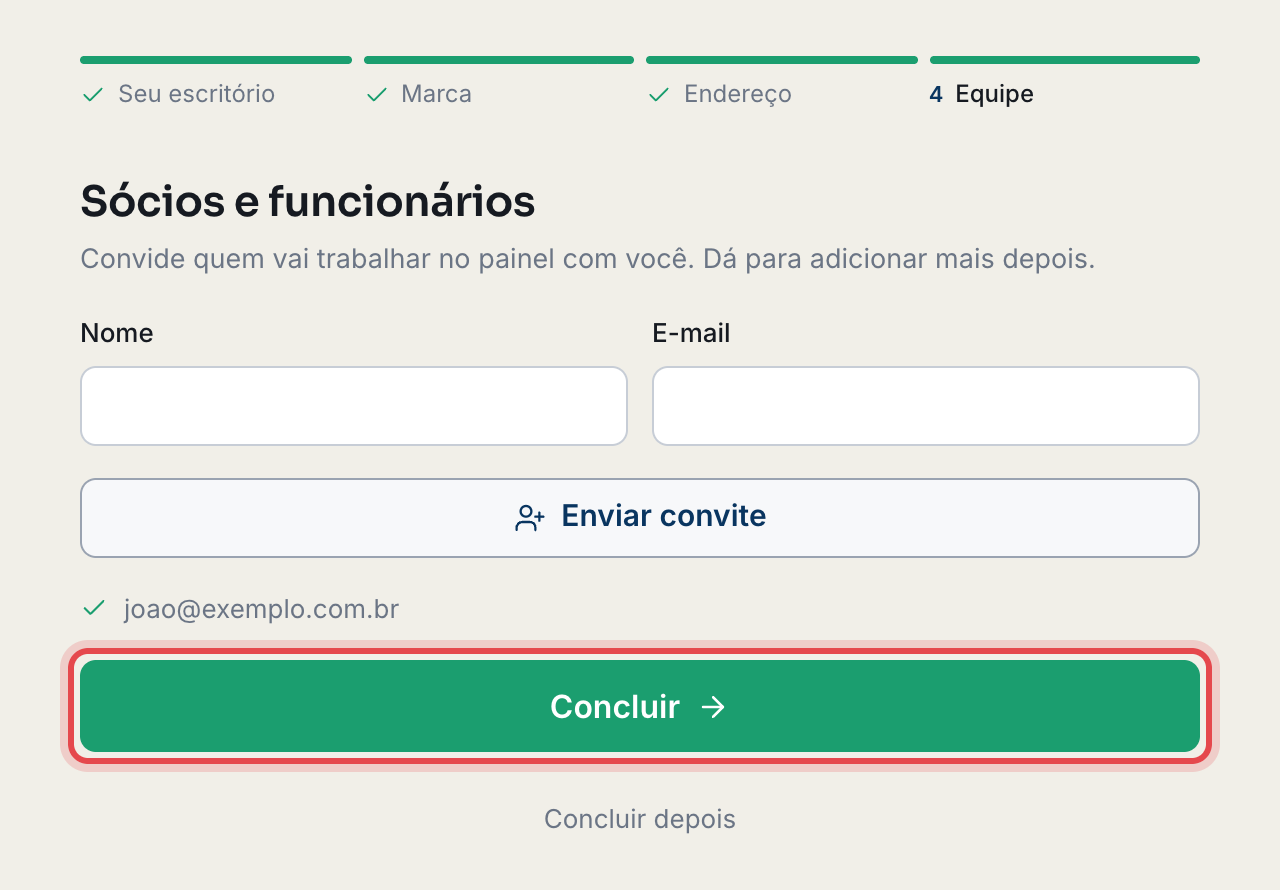The image size is (1280, 890).
Task: Click the add-person icon in Enviar convite
Action: click(x=530, y=518)
